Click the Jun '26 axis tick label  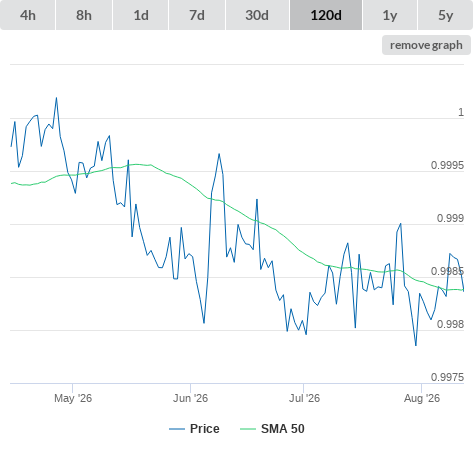pyautogui.click(x=190, y=398)
